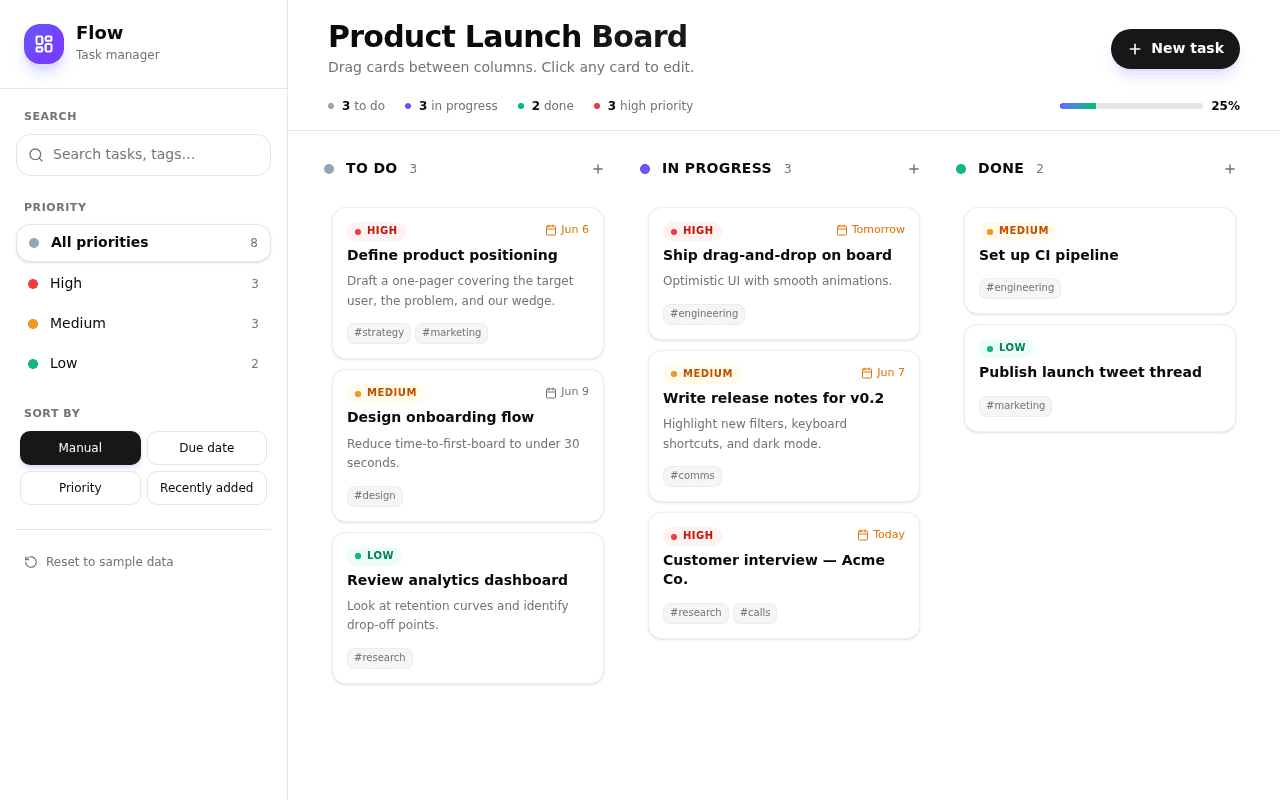Open the Set up CI pipeline card
The image size is (1280, 800).
(1100, 261)
